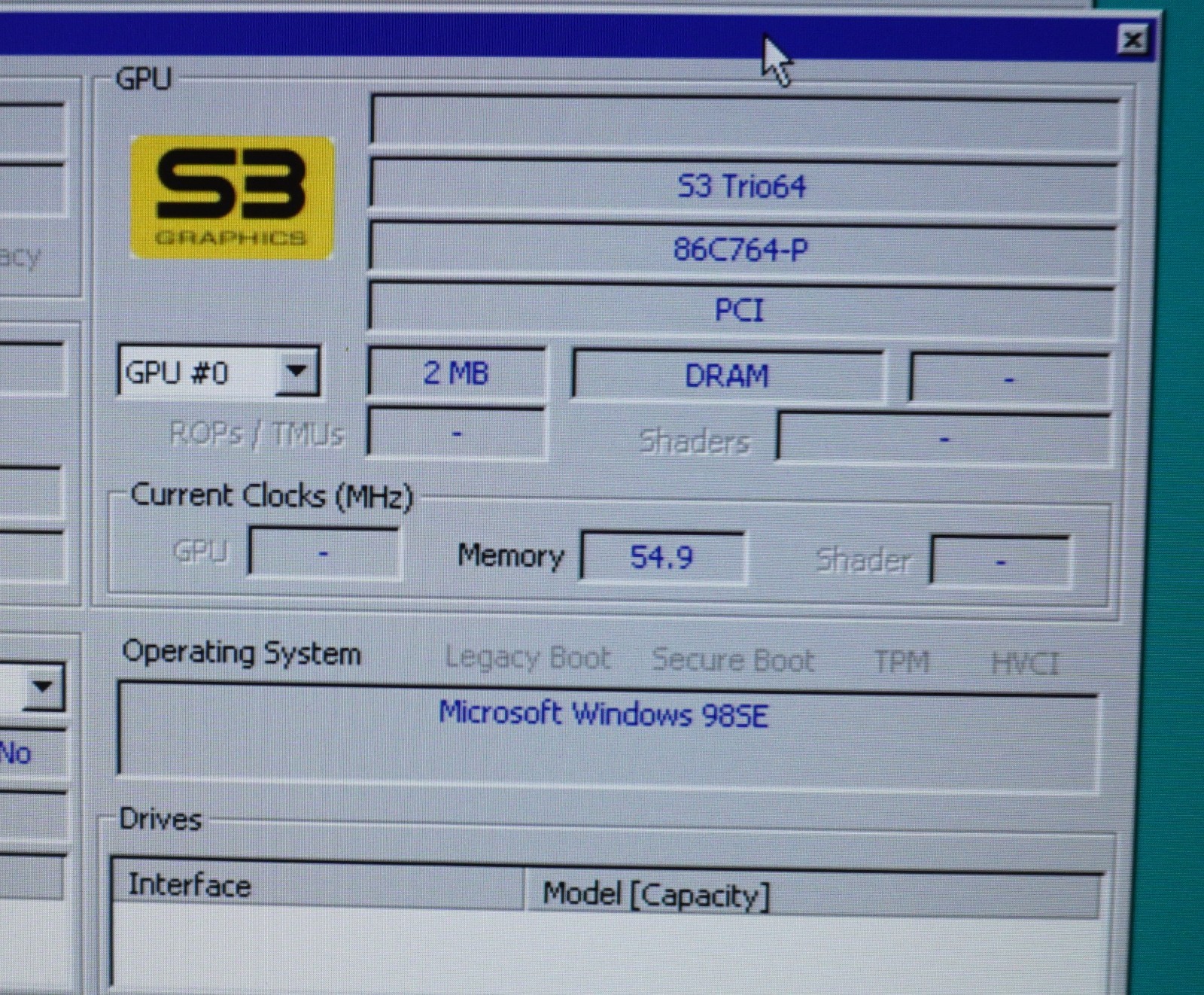The width and height of the screenshot is (1204, 995).
Task: Click the memory bus width dash field beside DRAM
Action: pyautogui.click(x=1009, y=378)
